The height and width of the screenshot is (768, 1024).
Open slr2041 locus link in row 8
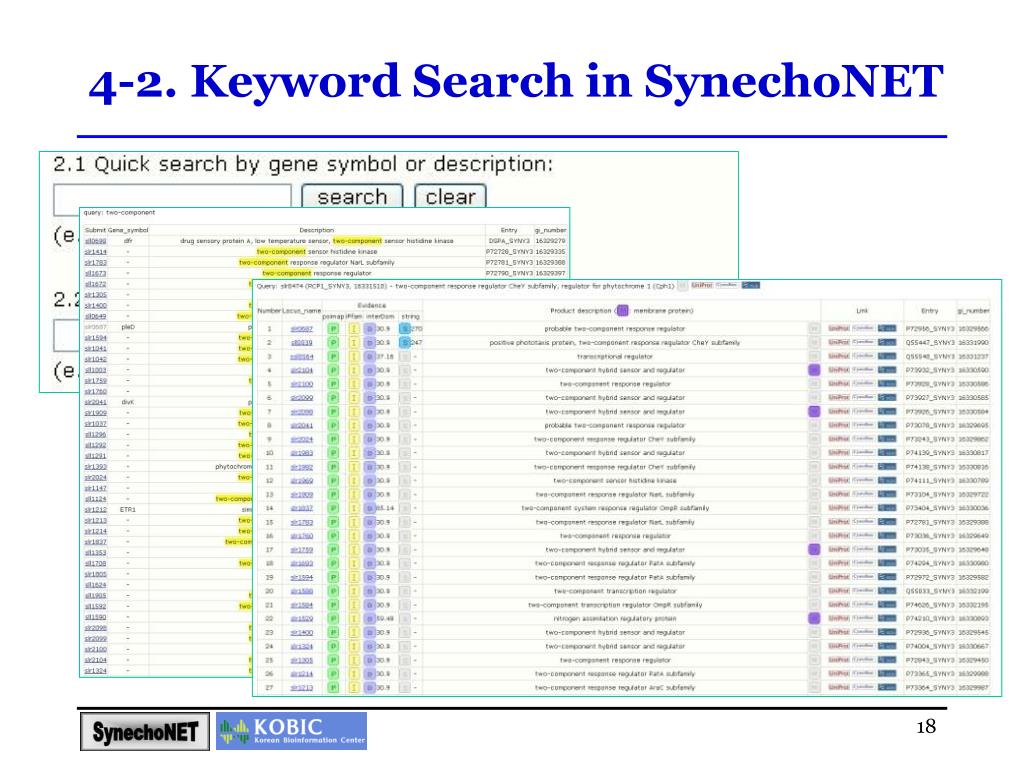302,426
